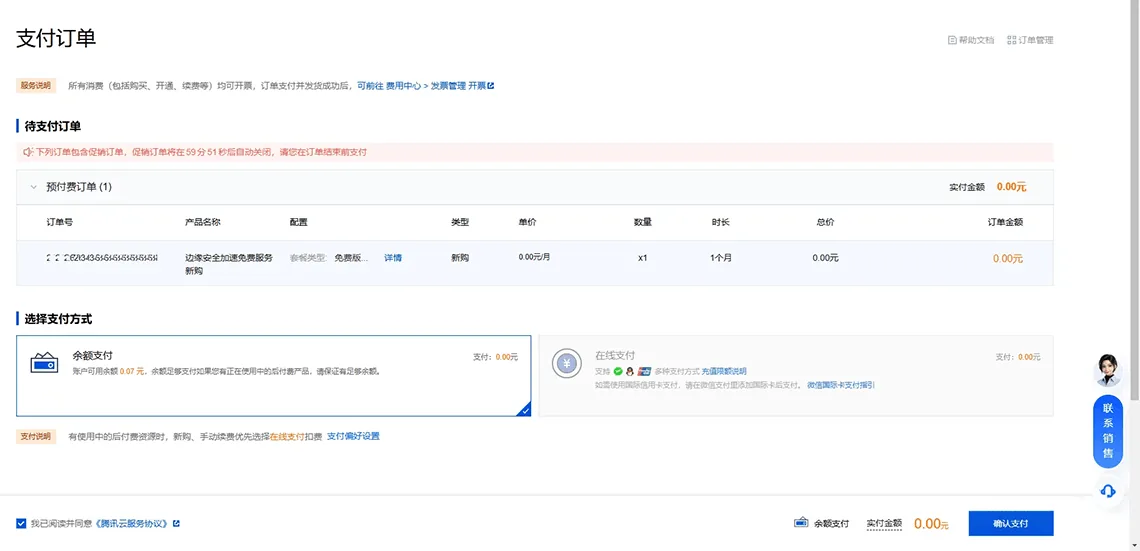This screenshot has width=1140, height=551.
Task: Click the customer service avatar icon
Action: (x=1108, y=369)
